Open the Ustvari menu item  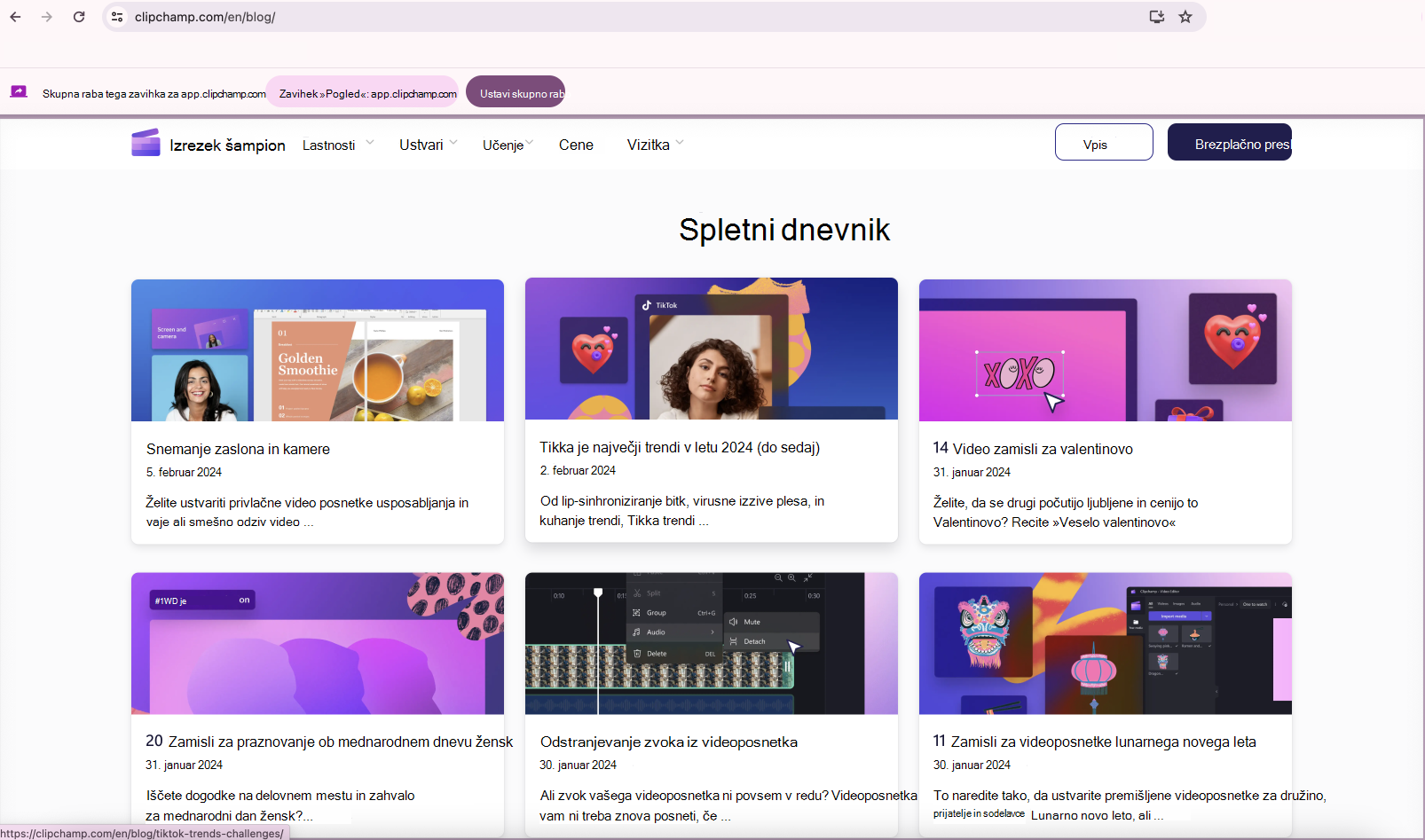pos(421,145)
